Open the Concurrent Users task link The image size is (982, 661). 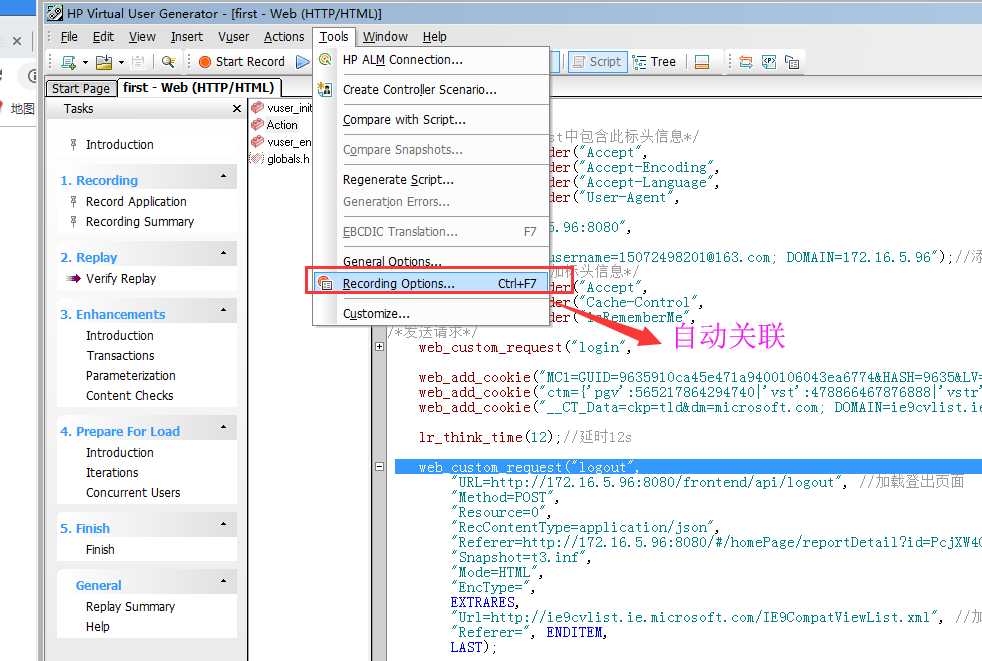[x=133, y=492]
